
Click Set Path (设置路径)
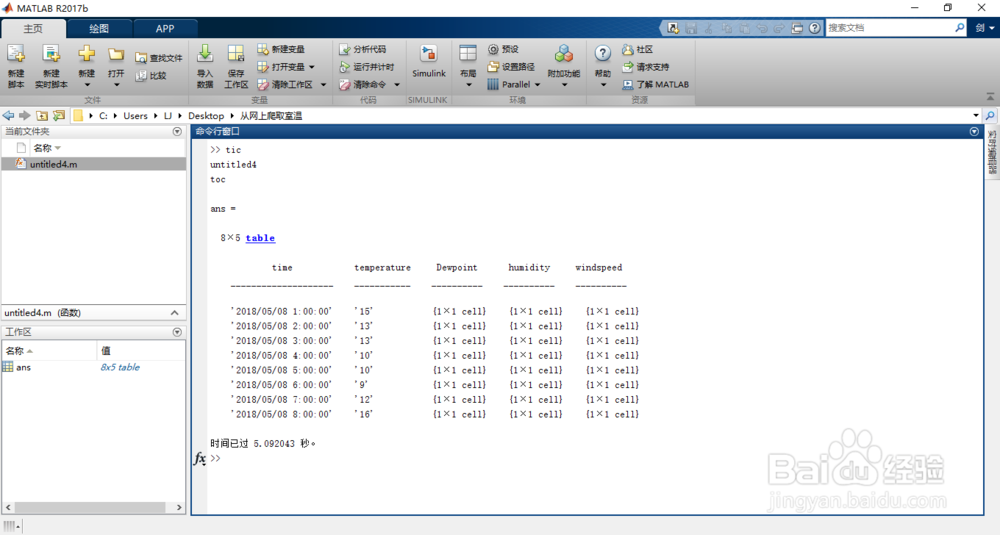511,66
